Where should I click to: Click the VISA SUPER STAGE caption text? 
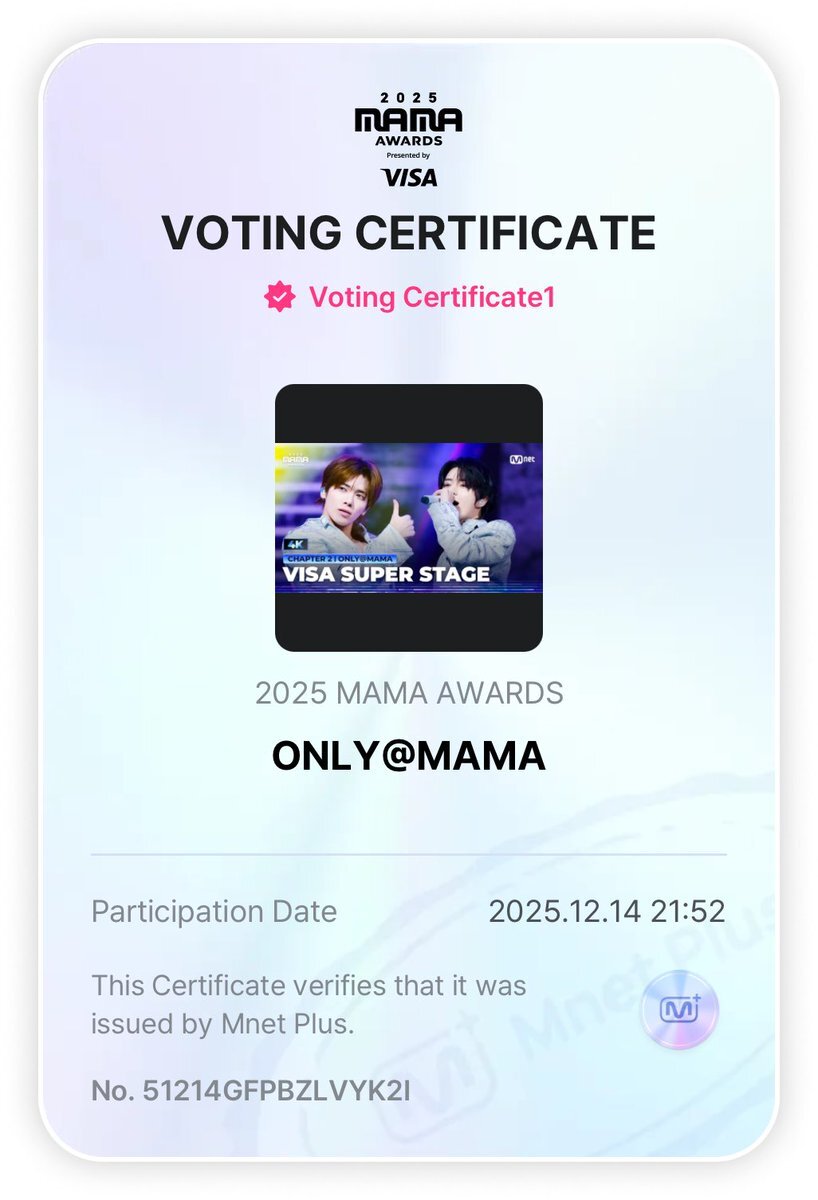point(387,574)
